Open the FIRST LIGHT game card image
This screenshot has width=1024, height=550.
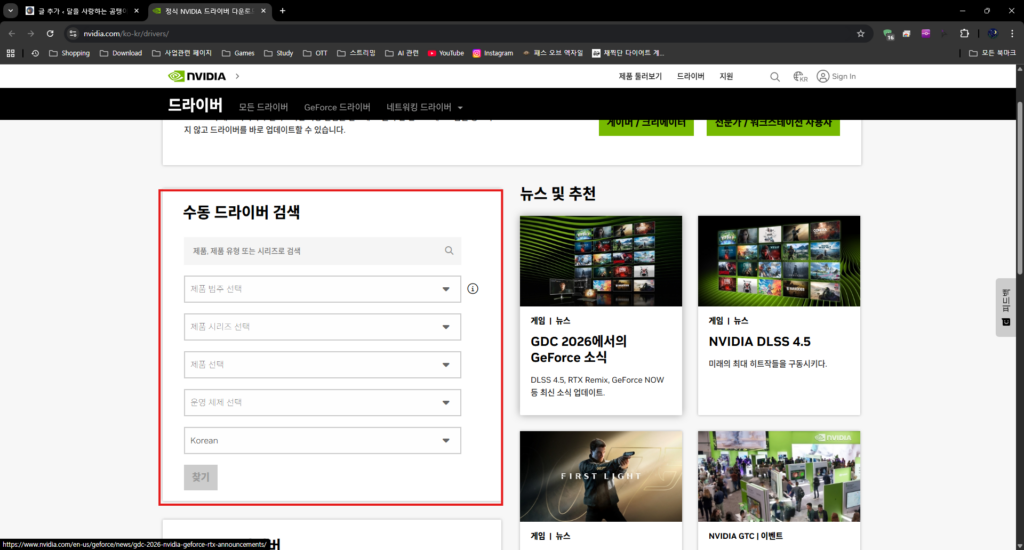[601, 476]
